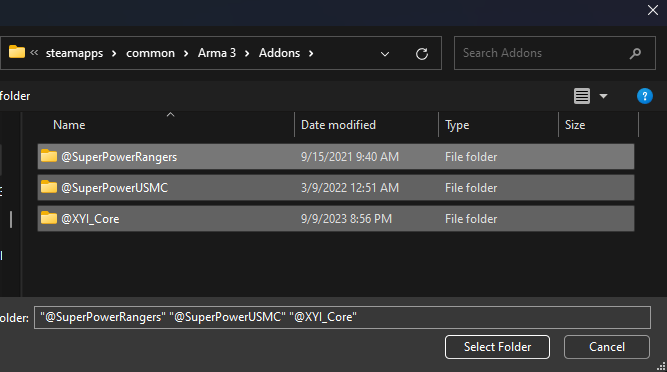Viewport: 667px width, 372px height.
Task: Open the previous locations dropdown chevron
Action: point(385,54)
